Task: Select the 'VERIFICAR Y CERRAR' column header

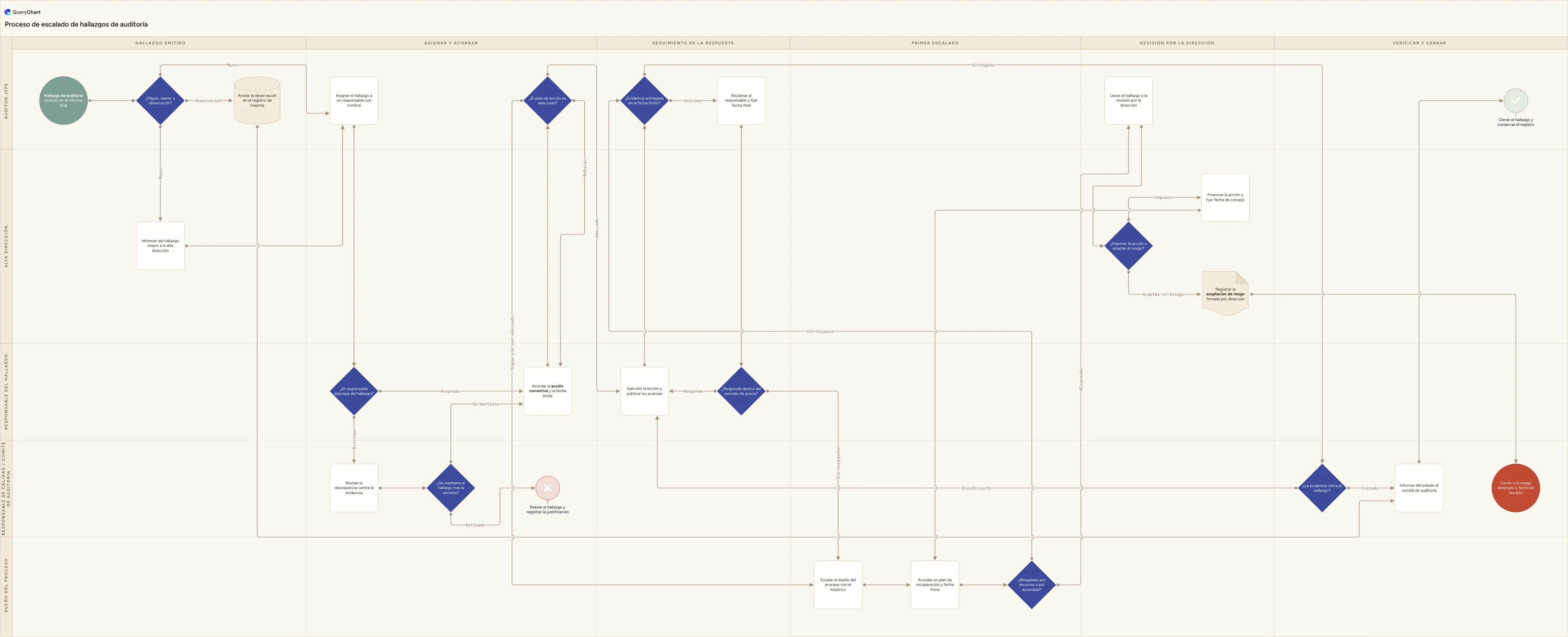Action: click(1419, 43)
